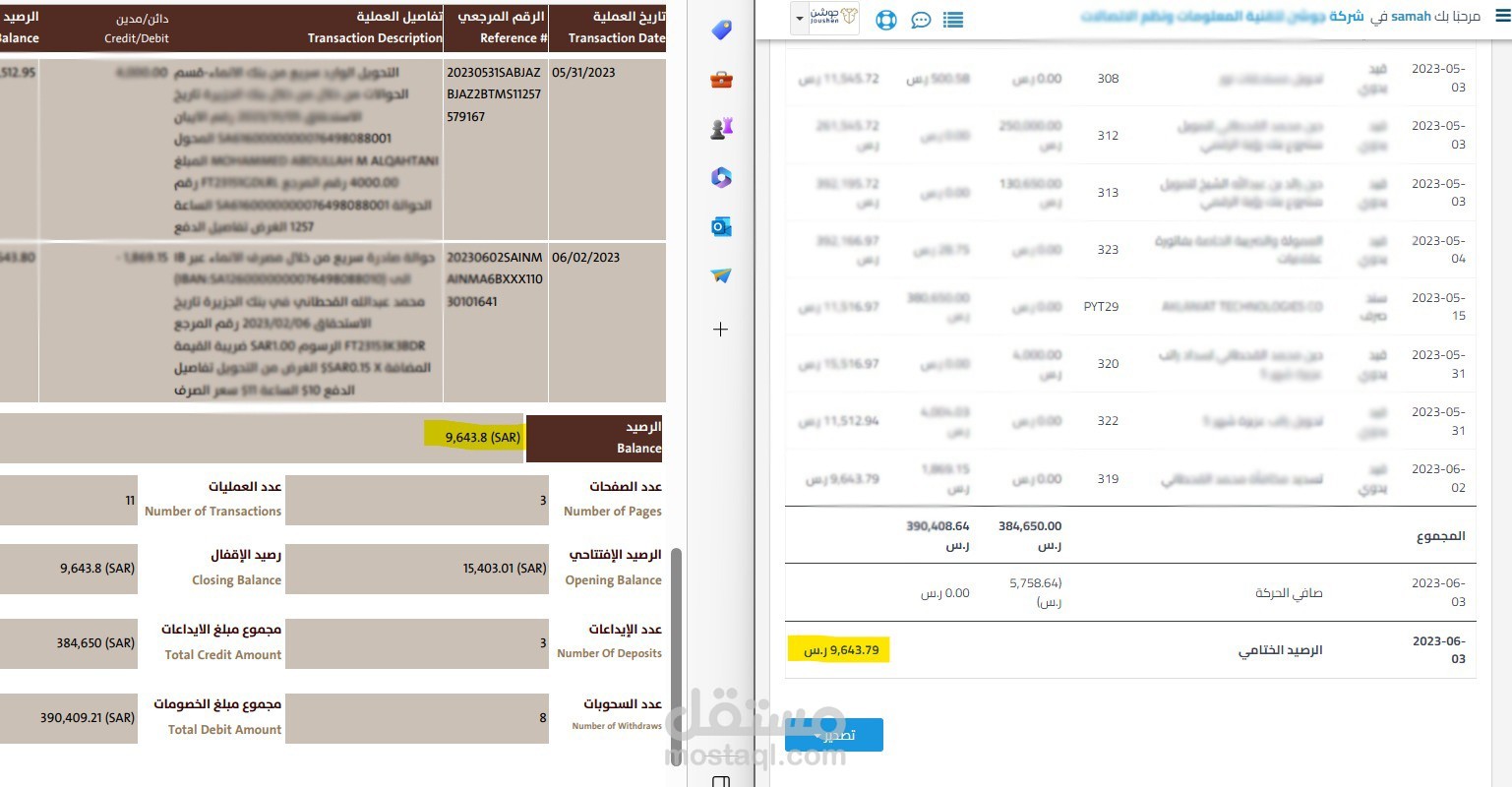1512x787 pixels.
Task: Select the highlighted 9,643.79 ر.س closing balance
Action: click(841, 650)
